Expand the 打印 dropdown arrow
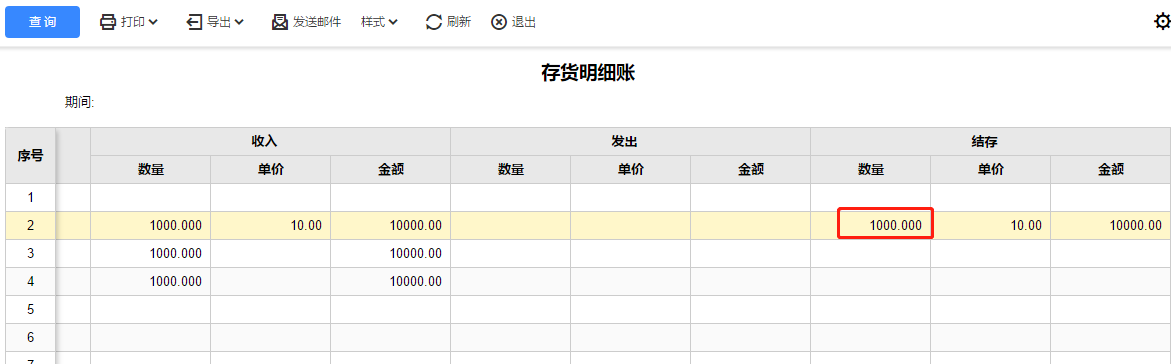Image resolution: width=1171 pixels, height=364 pixels. [x=153, y=22]
